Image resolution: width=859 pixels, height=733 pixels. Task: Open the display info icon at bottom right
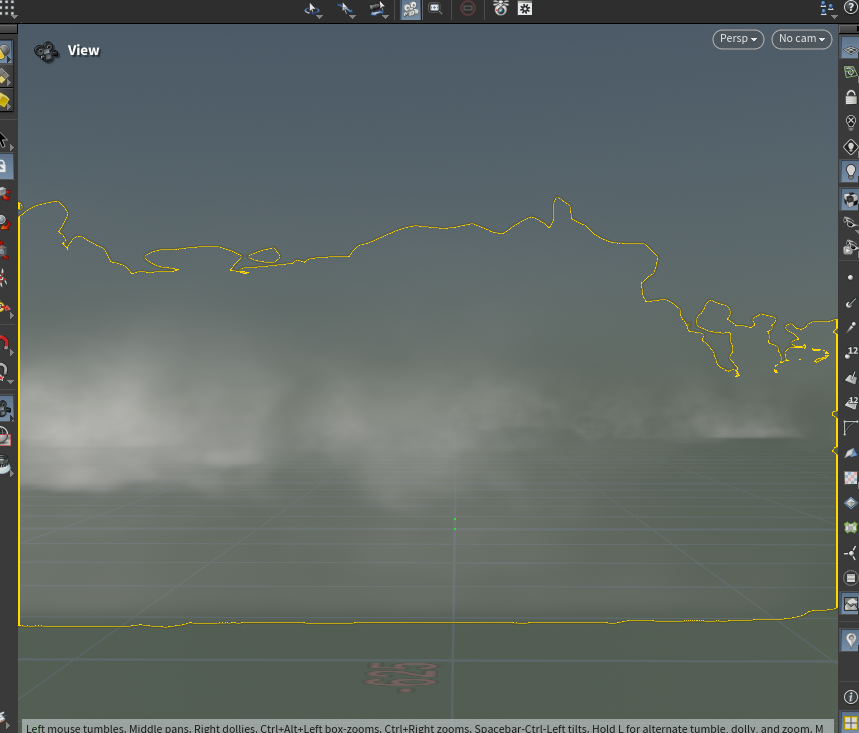click(850, 696)
